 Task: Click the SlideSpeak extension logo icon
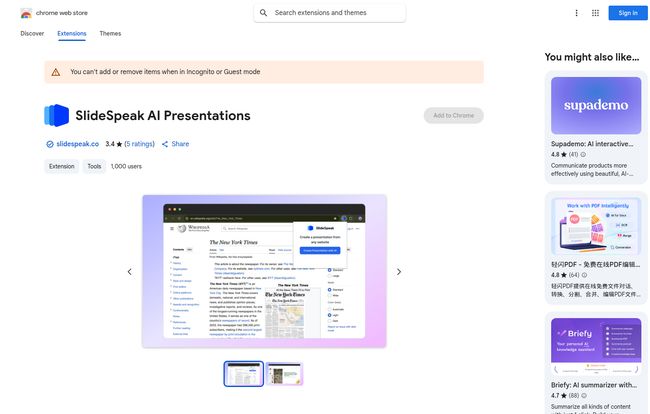click(x=57, y=116)
